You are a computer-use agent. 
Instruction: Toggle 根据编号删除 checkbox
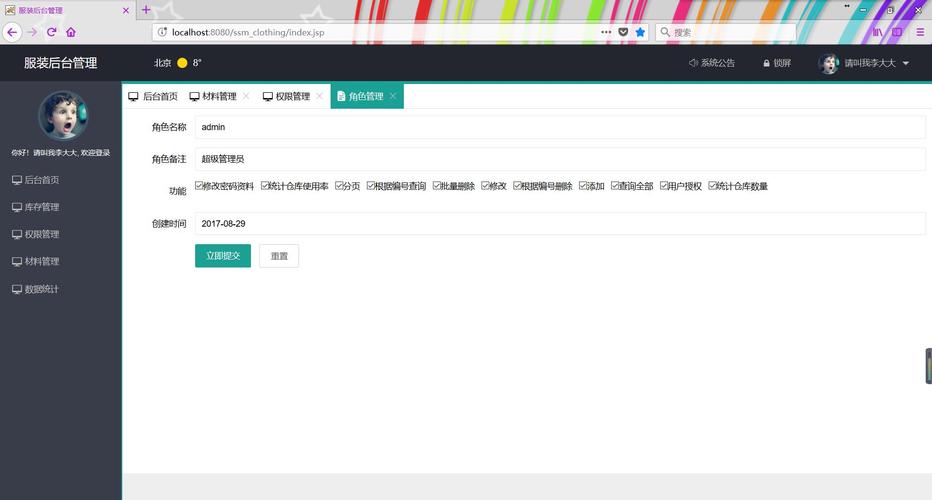tap(517, 185)
